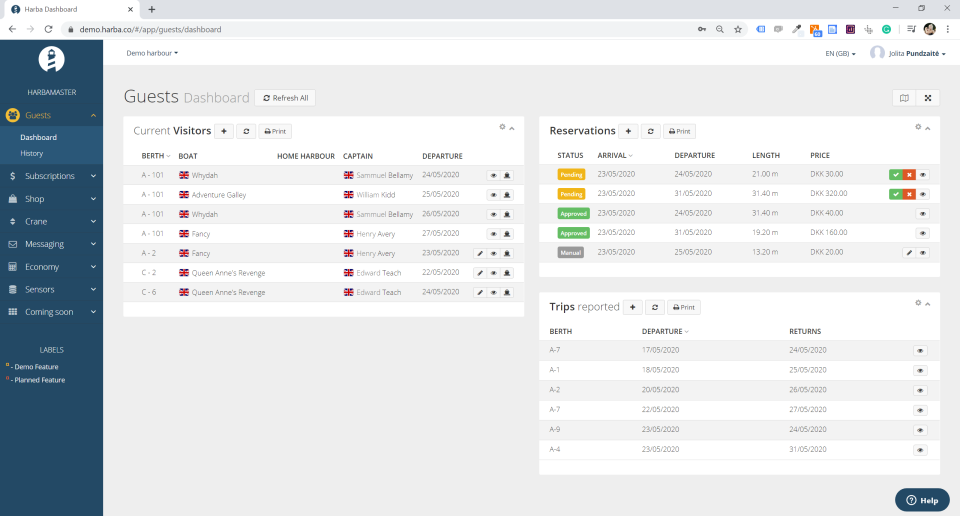This screenshot has height=516, width=960.
Task: Open a new browser tab
Action: point(152,9)
